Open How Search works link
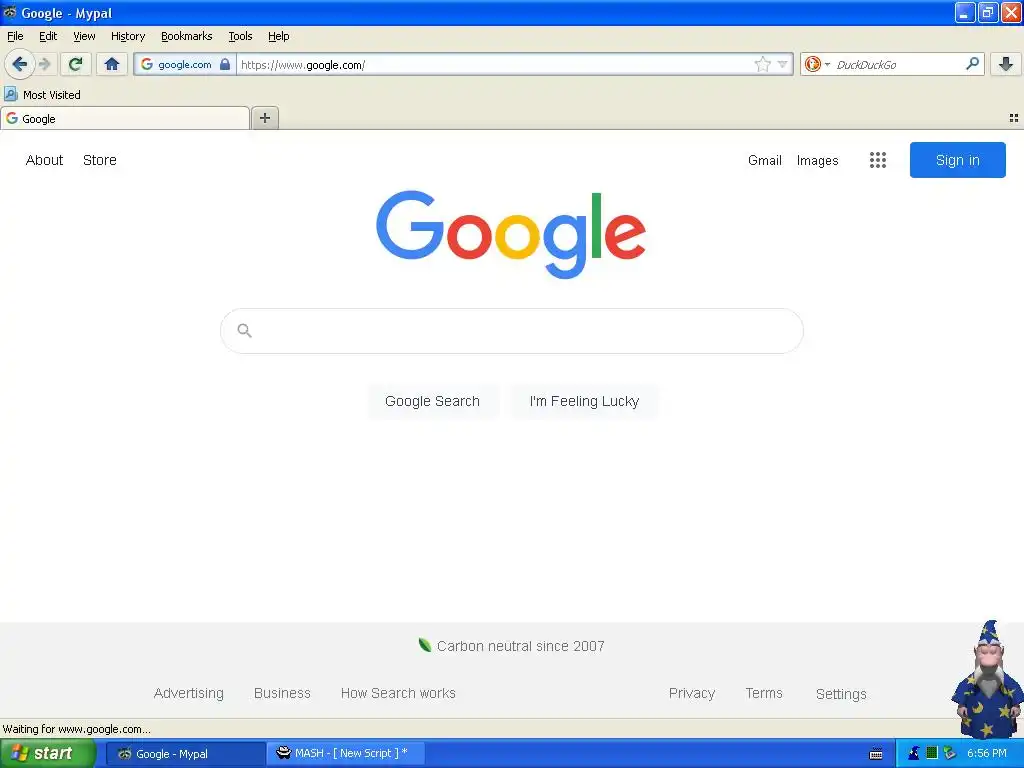The width and height of the screenshot is (1024, 768). (398, 693)
